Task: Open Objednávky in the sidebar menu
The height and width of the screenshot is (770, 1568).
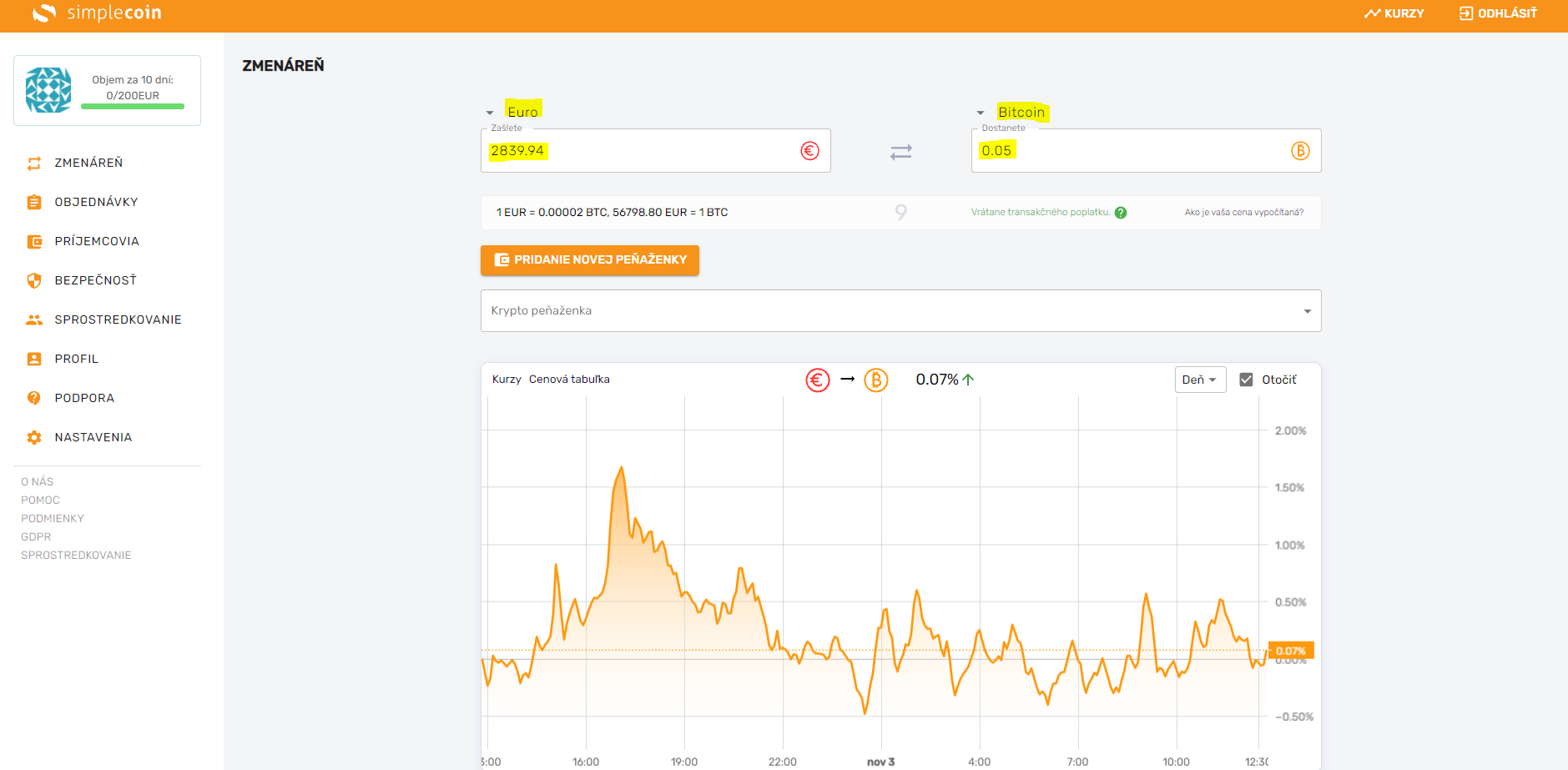Action: click(x=96, y=202)
